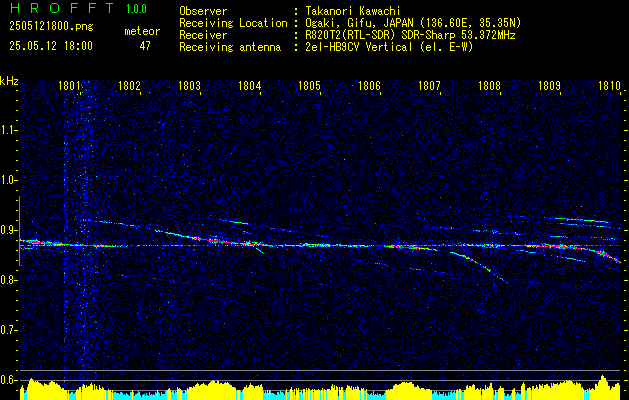This screenshot has width=629, height=400.
Task: Click the yellow signal level histogram
Action: pos(320,388)
